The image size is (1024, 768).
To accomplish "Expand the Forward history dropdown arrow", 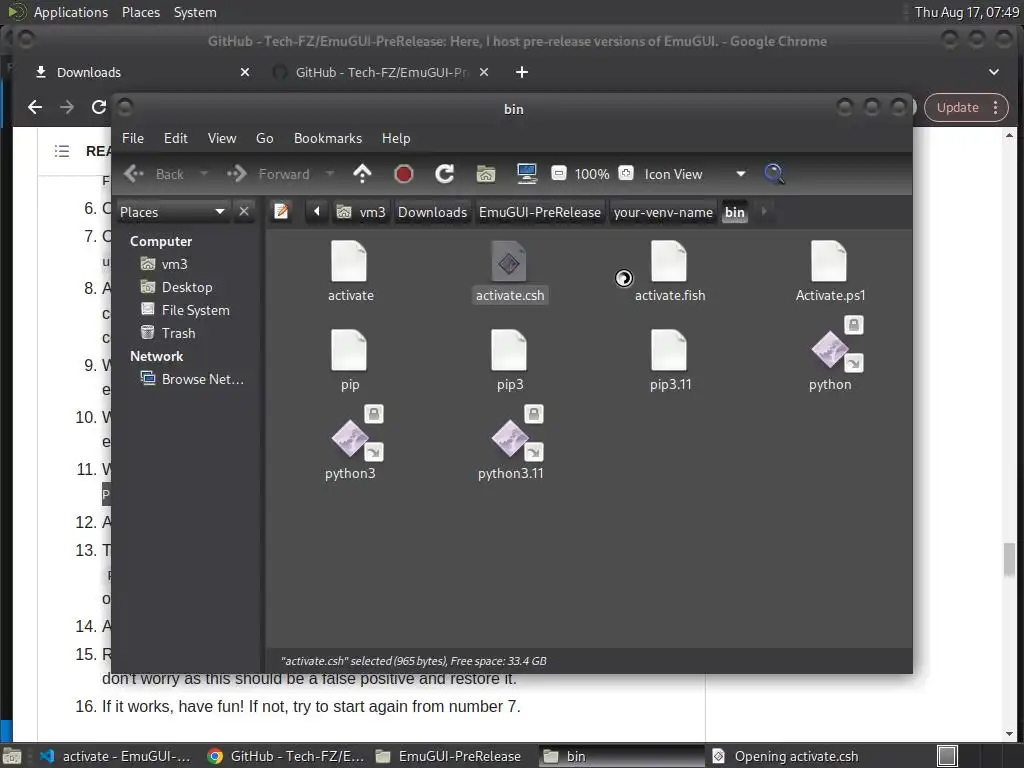I will click(x=330, y=174).
